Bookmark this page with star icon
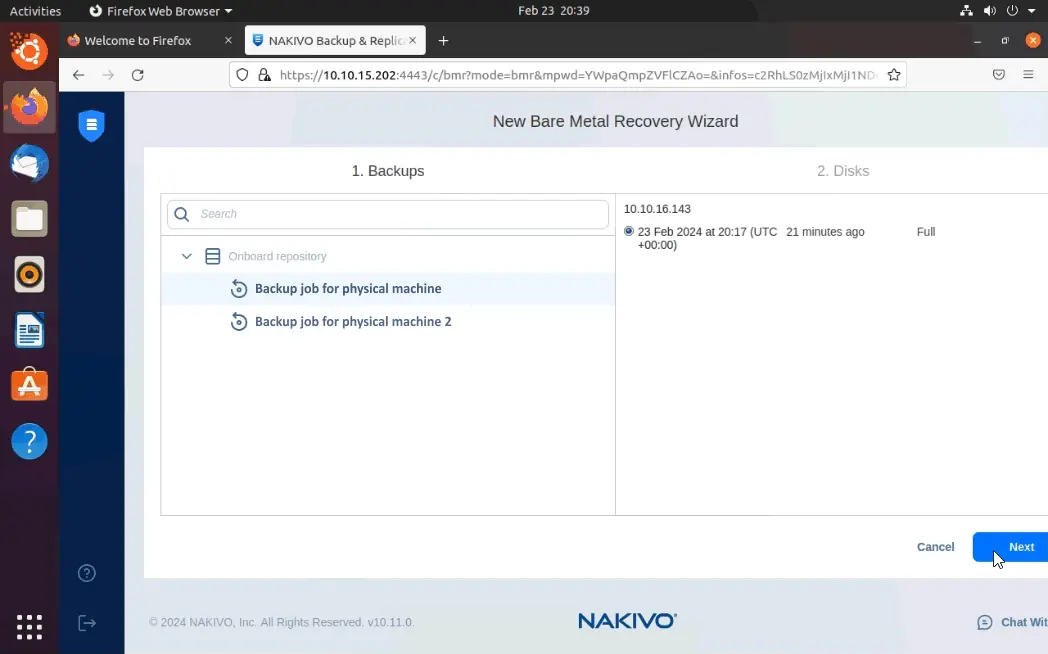 [x=894, y=75]
